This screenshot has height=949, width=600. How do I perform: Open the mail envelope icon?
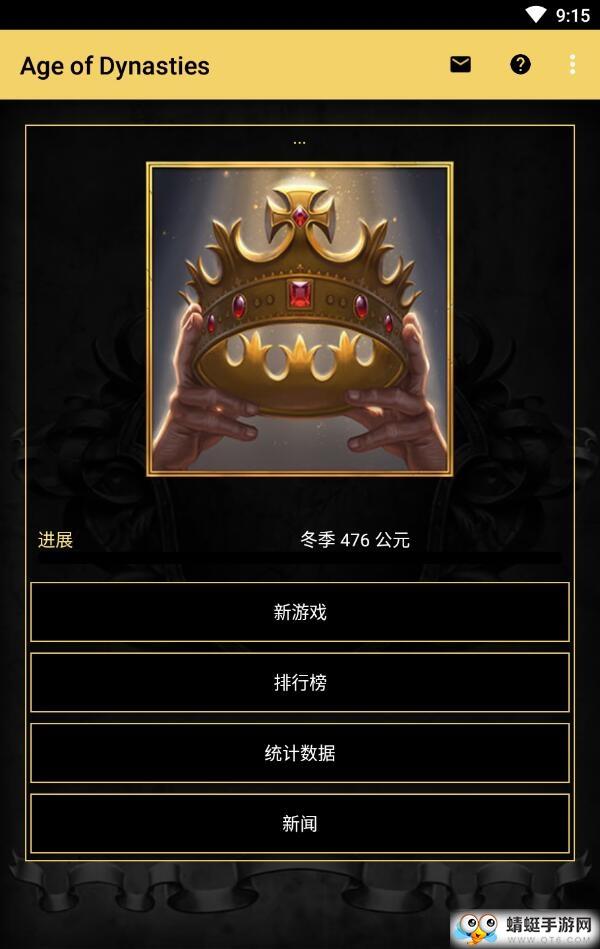pyautogui.click(x=460, y=64)
